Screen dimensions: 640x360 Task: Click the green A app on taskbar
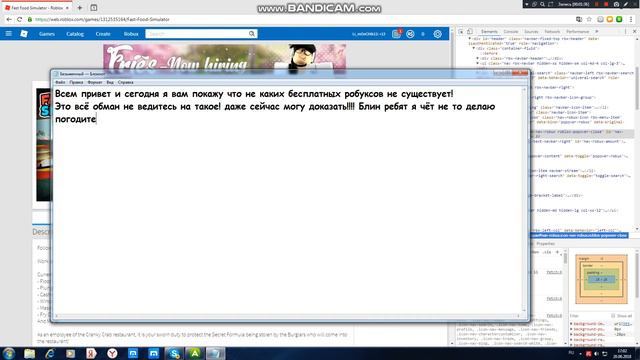pyautogui.click(x=195, y=353)
